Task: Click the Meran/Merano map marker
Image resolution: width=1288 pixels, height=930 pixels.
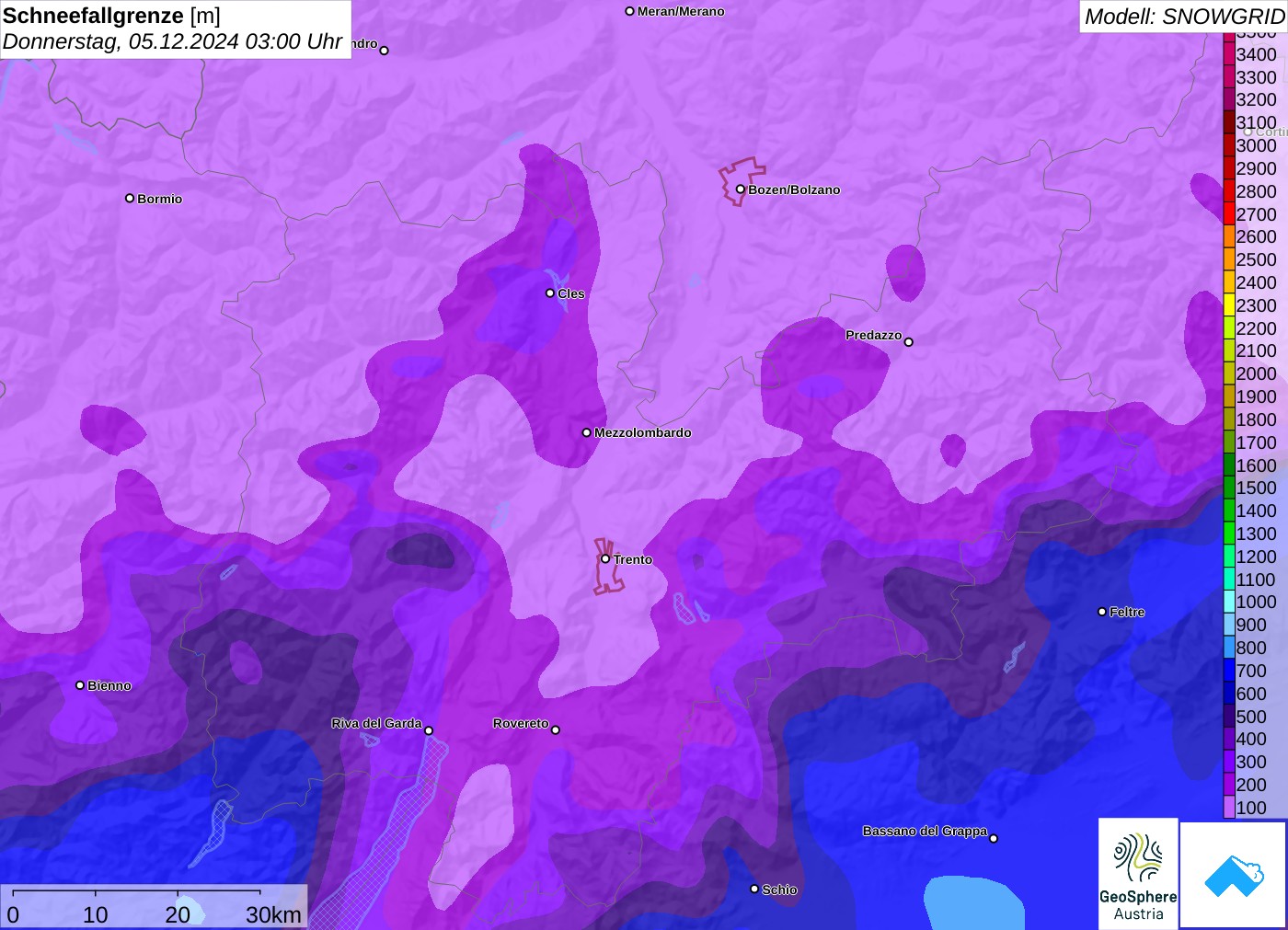Action: point(630,12)
